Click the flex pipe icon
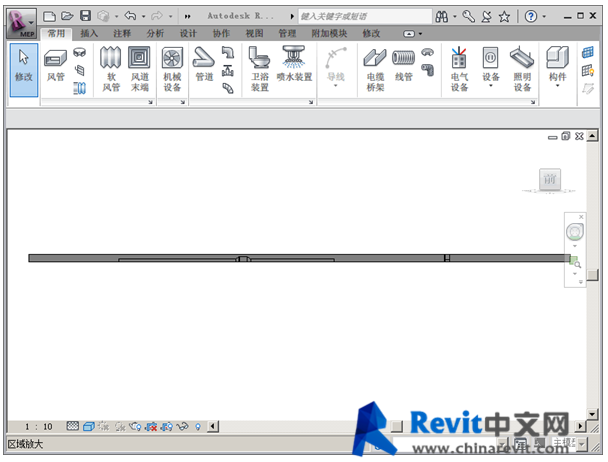Viewport: 608px width, 462px height. (228, 88)
